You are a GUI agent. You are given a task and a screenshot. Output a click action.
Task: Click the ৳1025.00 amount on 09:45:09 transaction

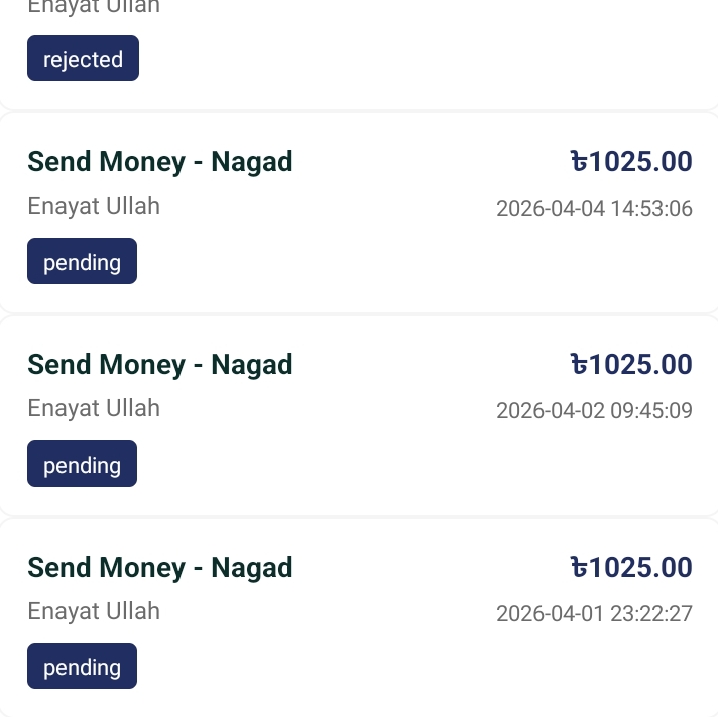point(631,364)
